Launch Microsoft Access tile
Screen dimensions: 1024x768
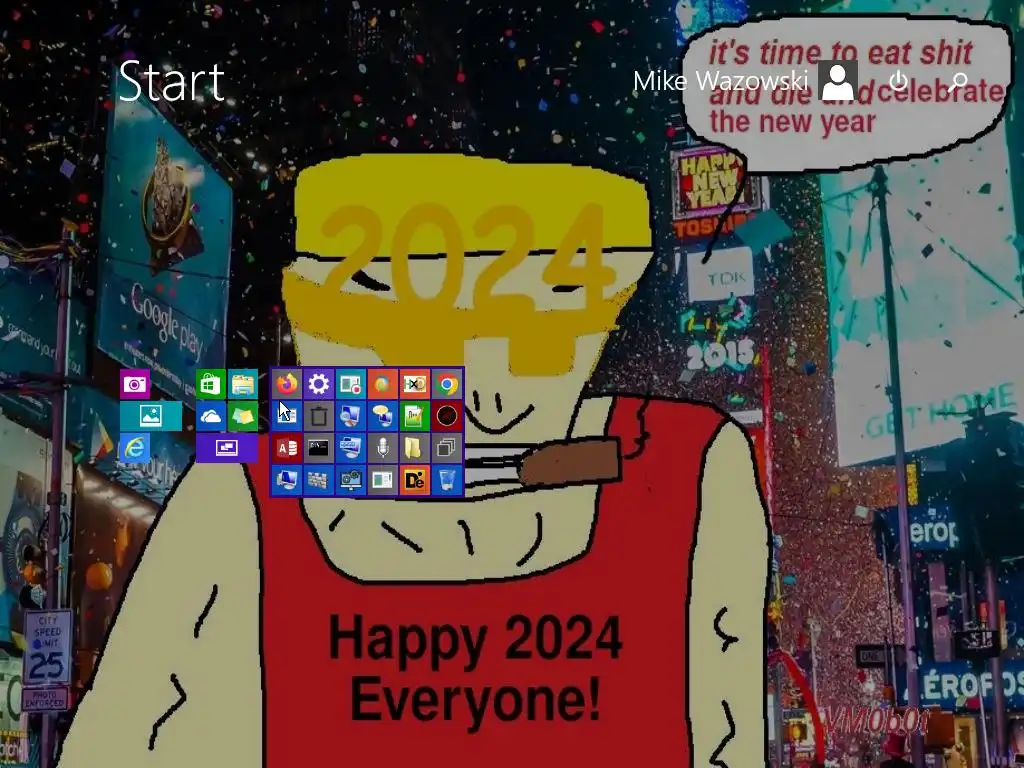(287, 448)
